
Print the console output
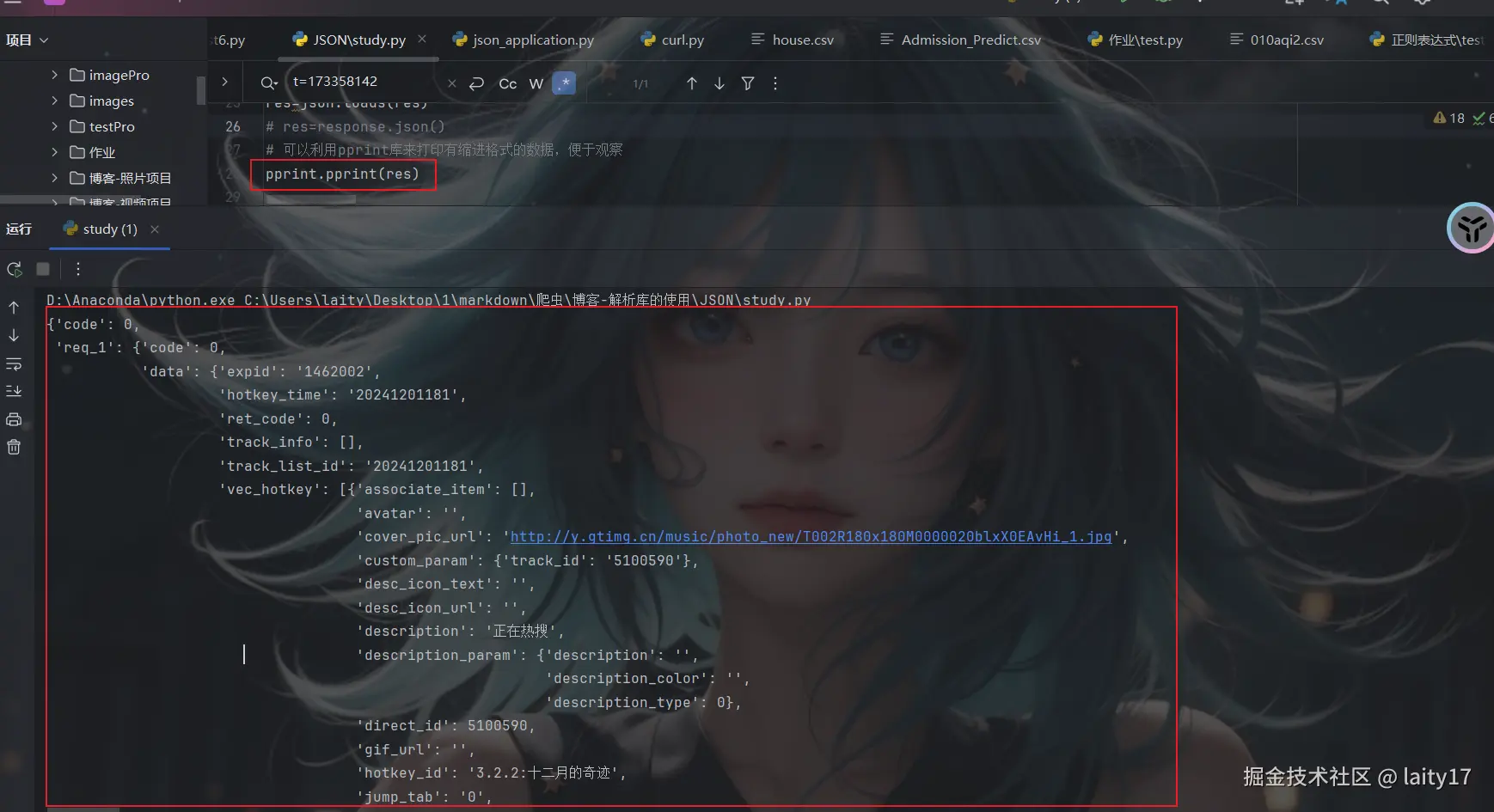pyautogui.click(x=14, y=419)
